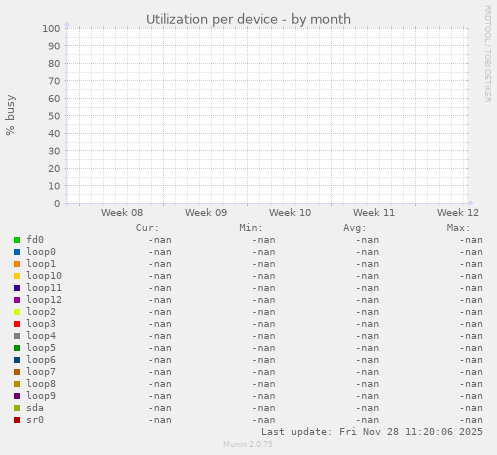Select the loop12 legend label

click(44, 300)
